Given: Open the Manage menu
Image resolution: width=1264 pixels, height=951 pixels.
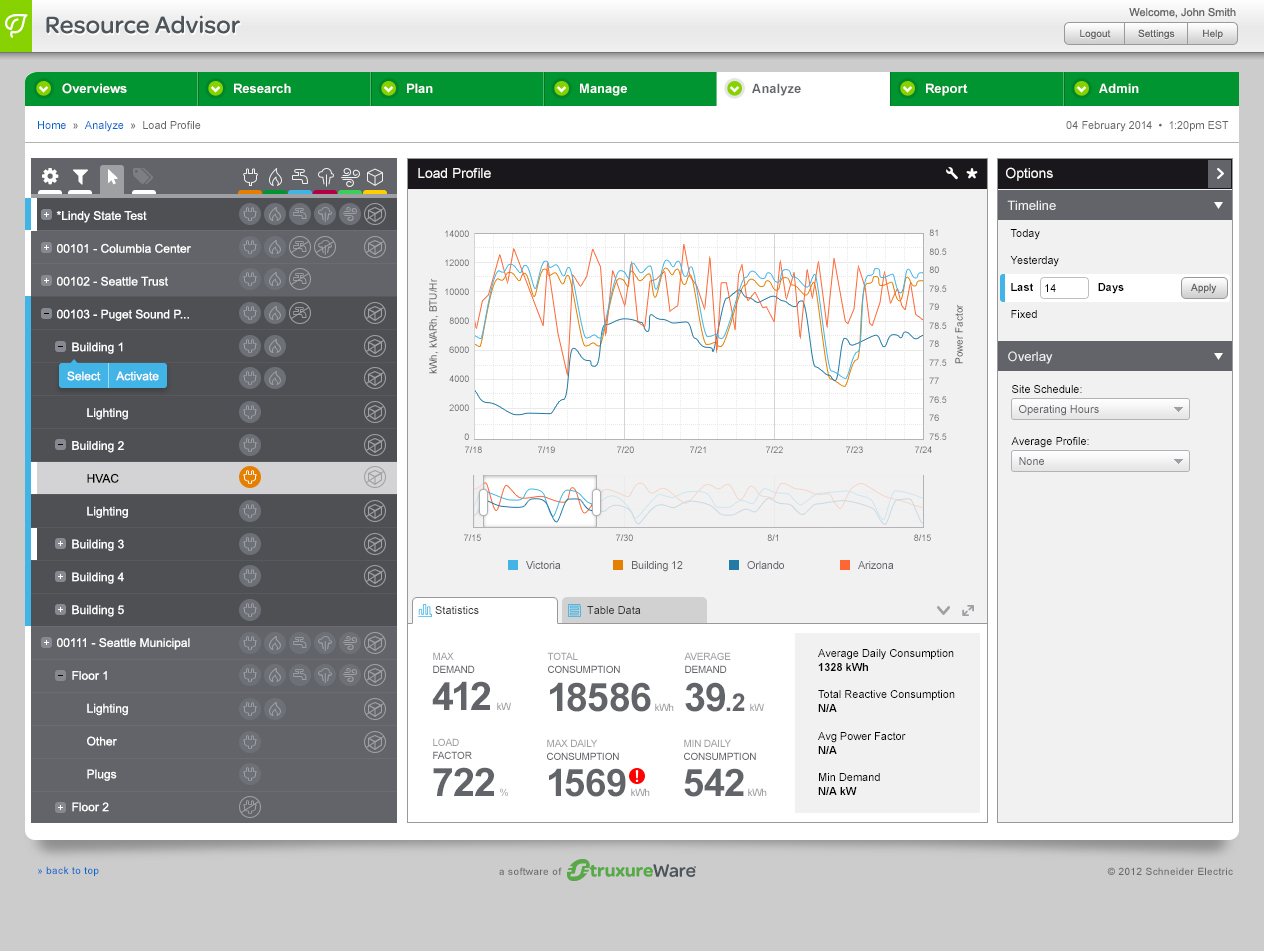Looking at the screenshot, I should pyautogui.click(x=630, y=89).
